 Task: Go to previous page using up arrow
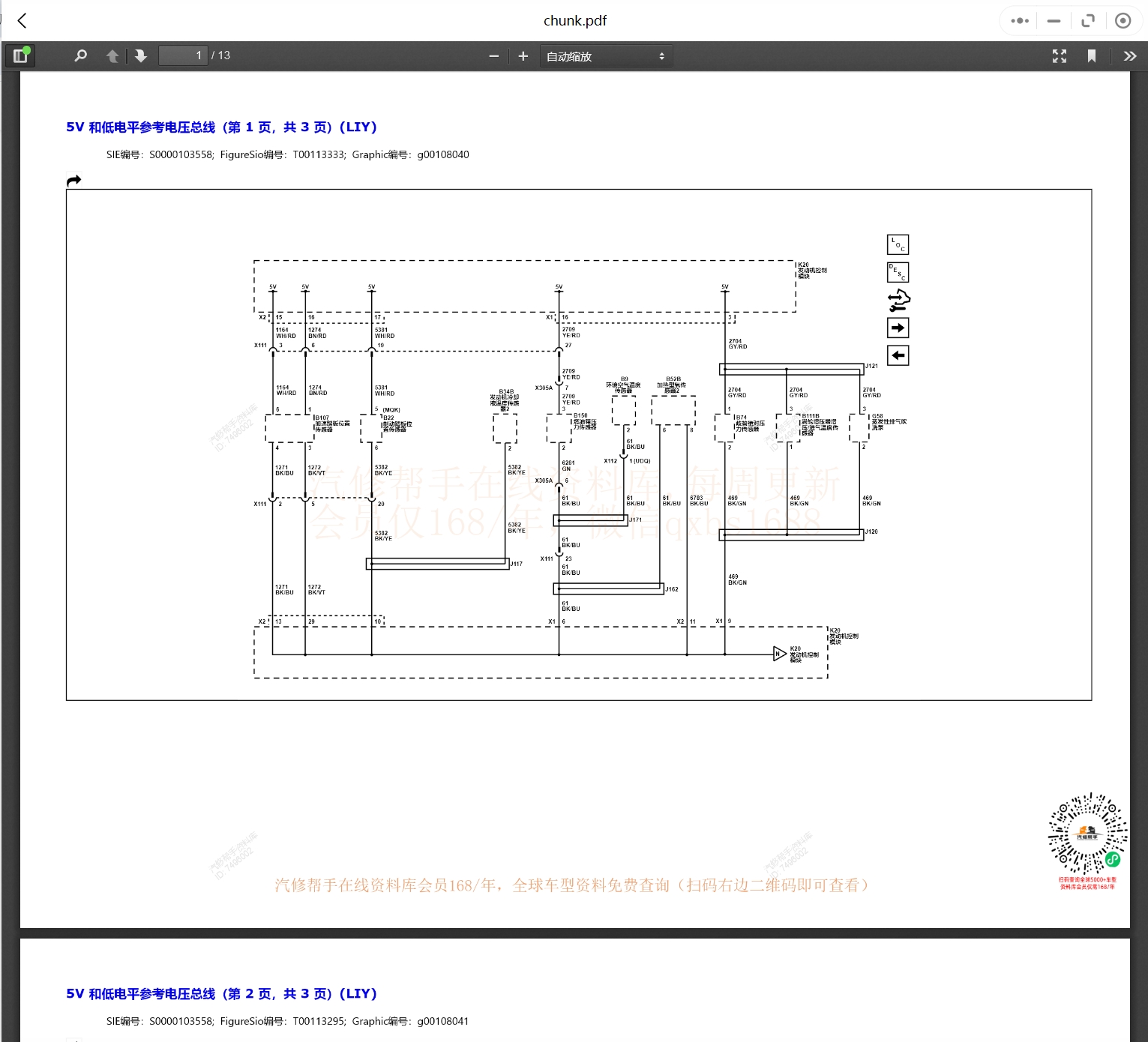tap(112, 55)
